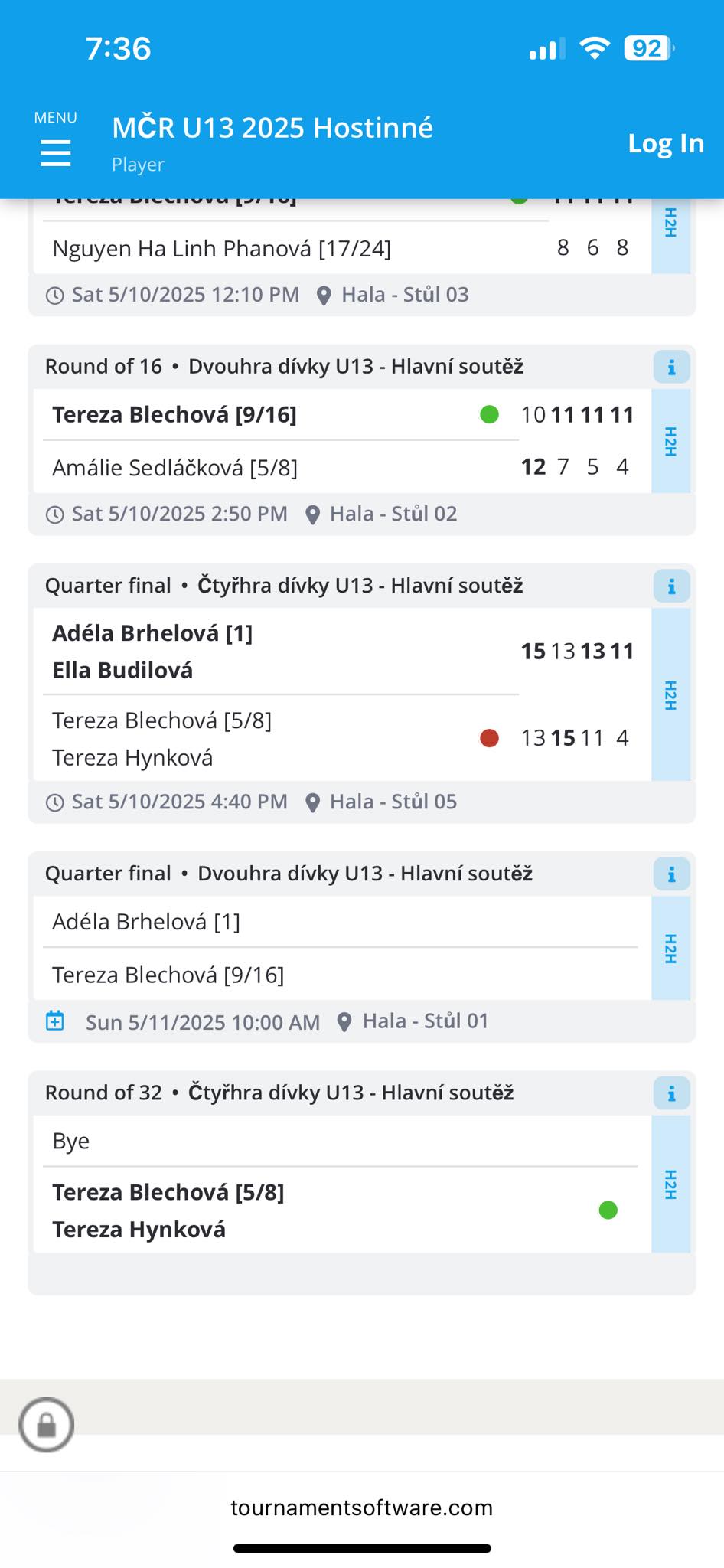Open player Amálie Sedláčková [5/8]
This screenshot has width=724, height=1568.
(174, 468)
